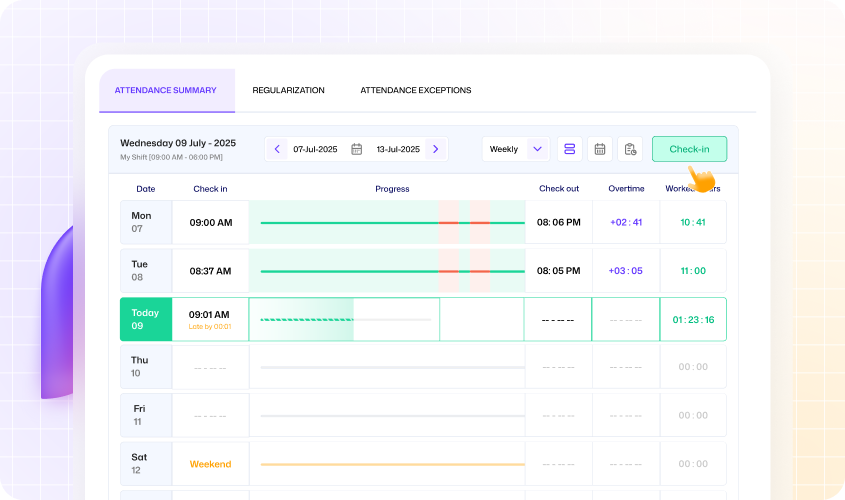The image size is (845, 500).
Task: Click Tuesday's 11:00 worked hours
Action: pos(693,271)
